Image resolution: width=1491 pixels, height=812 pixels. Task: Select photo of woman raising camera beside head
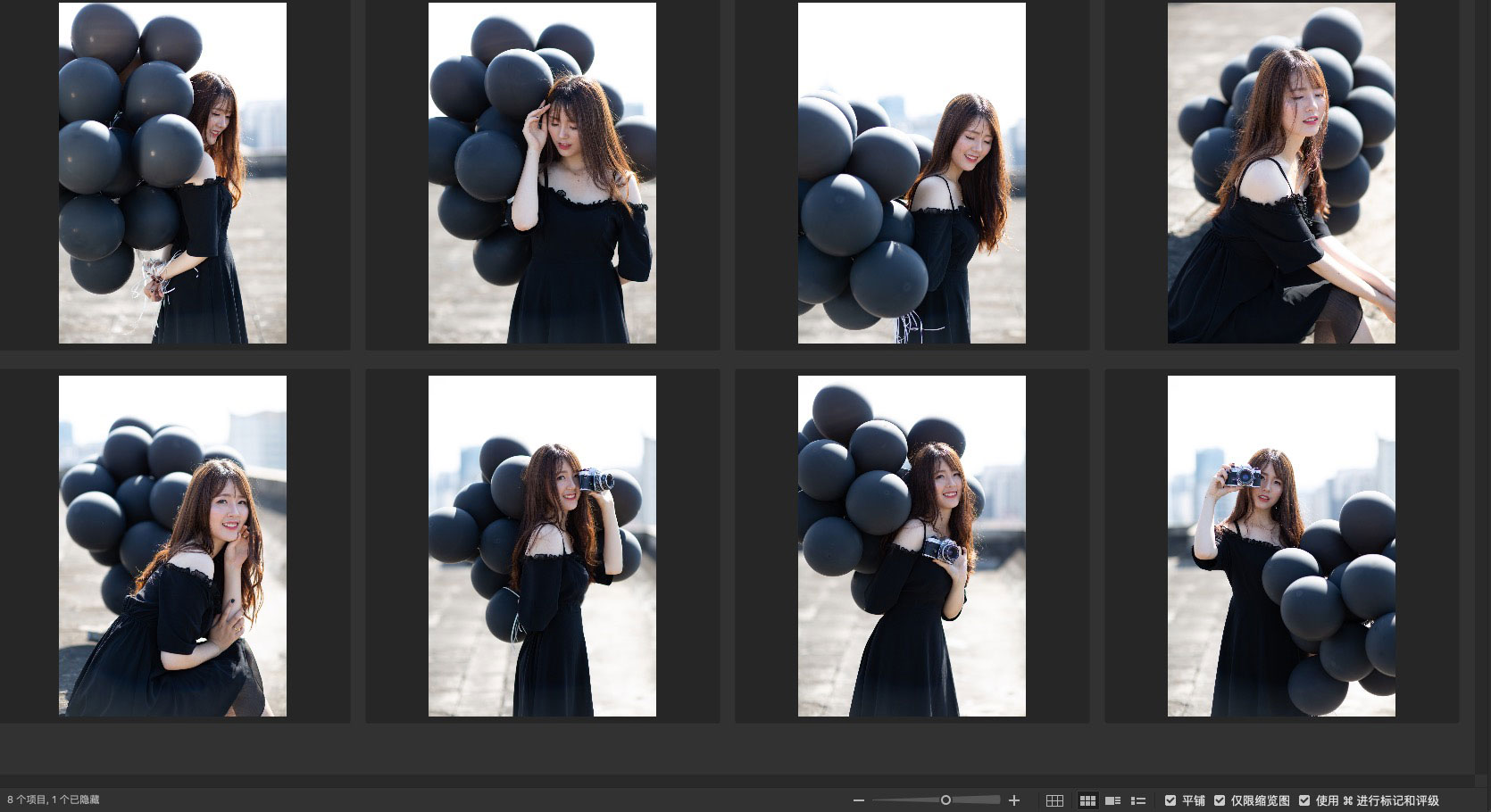pos(542,546)
